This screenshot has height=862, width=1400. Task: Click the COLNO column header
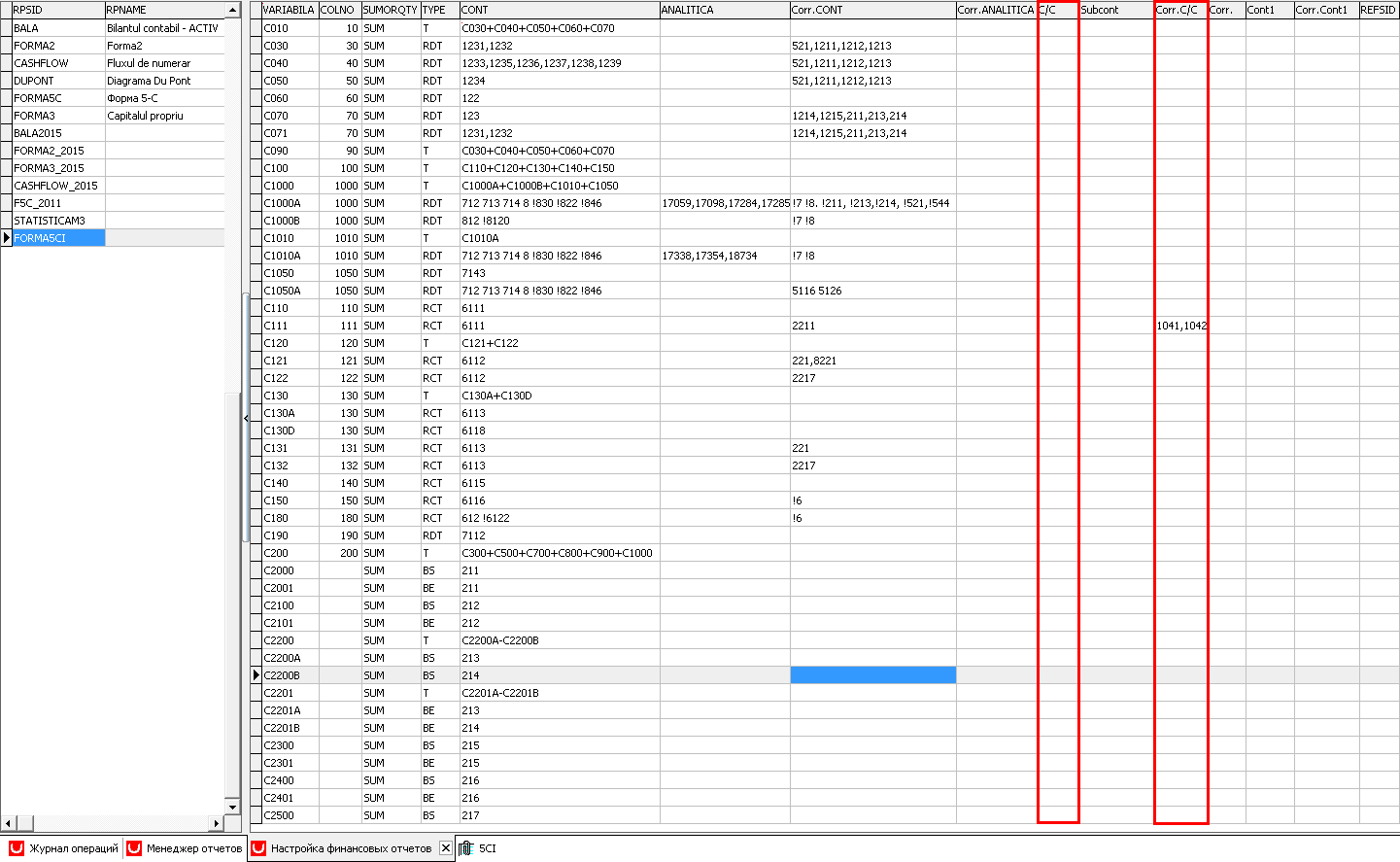click(339, 10)
